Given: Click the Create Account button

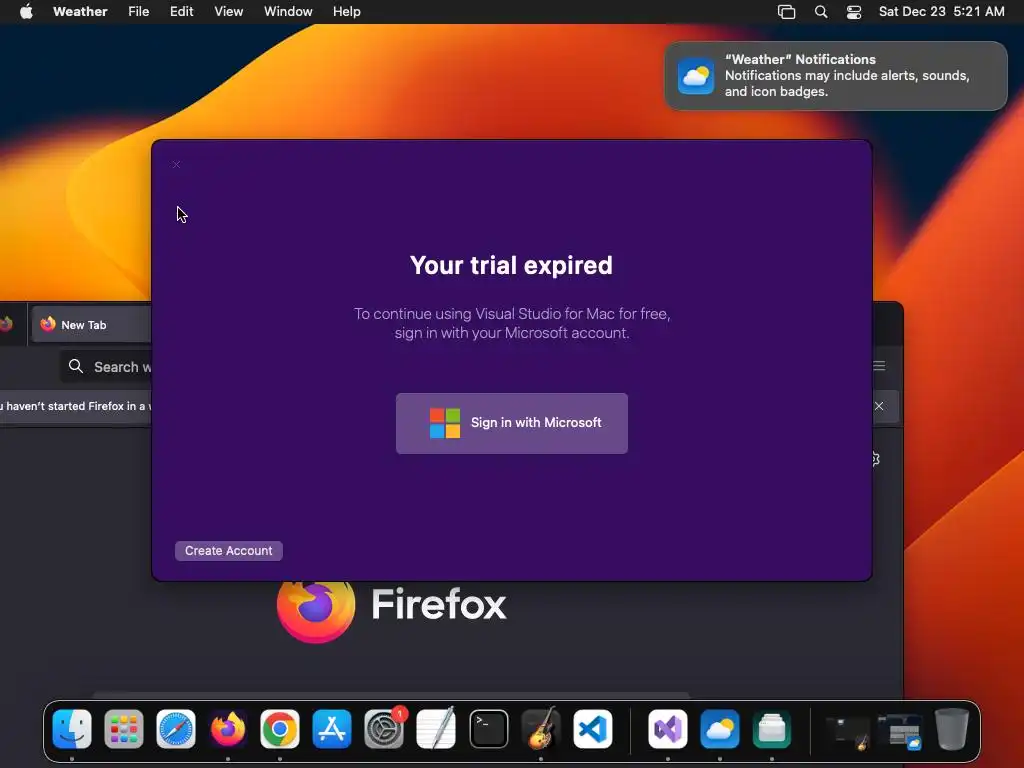Looking at the screenshot, I should 229,551.
